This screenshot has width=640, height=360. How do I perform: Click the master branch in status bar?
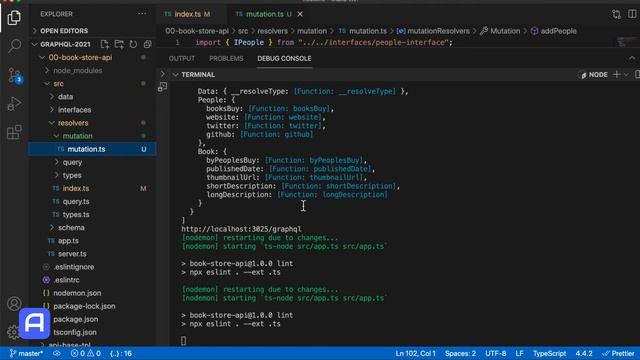coord(26,353)
